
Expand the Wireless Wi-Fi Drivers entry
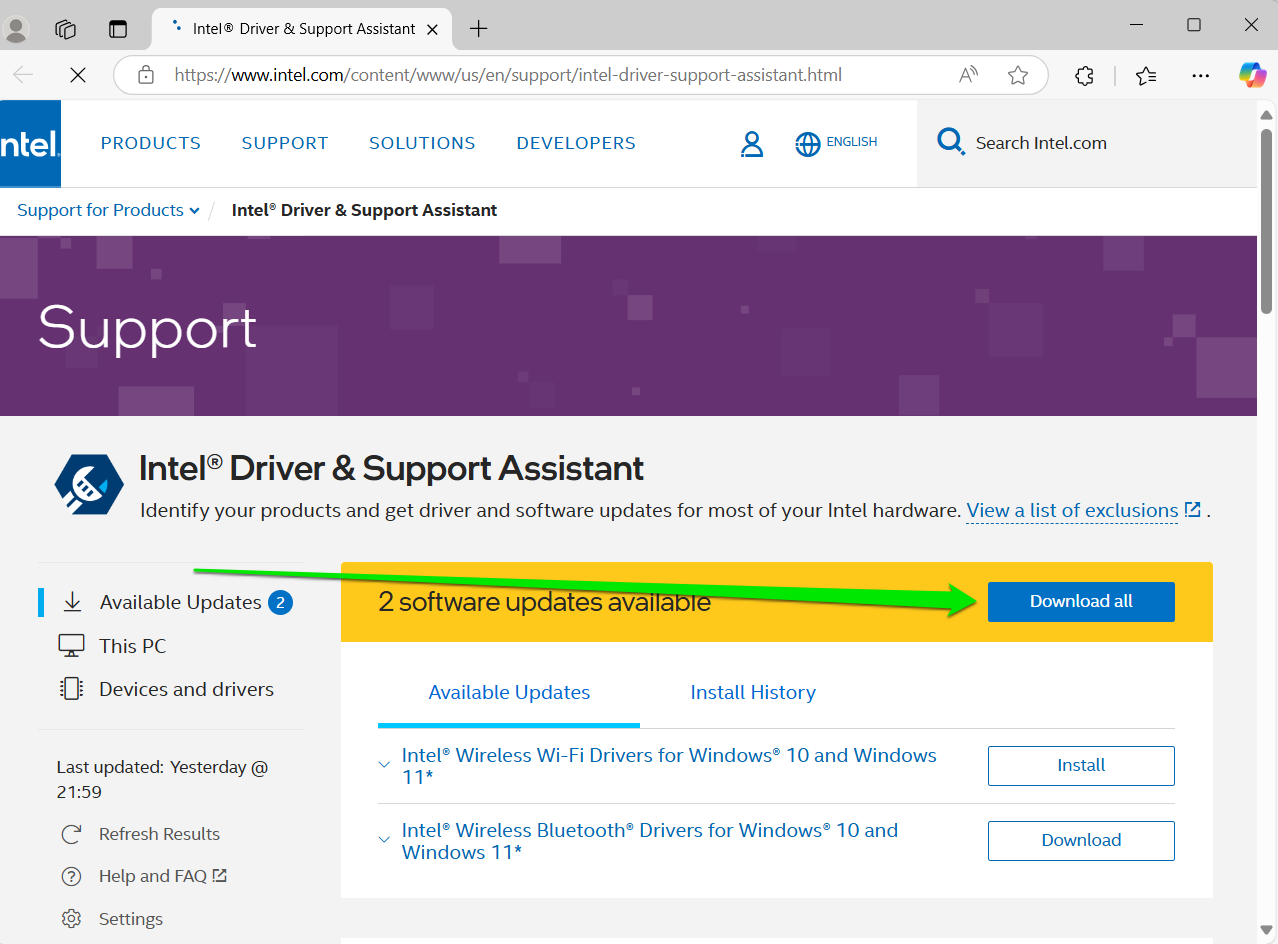point(384,765)
